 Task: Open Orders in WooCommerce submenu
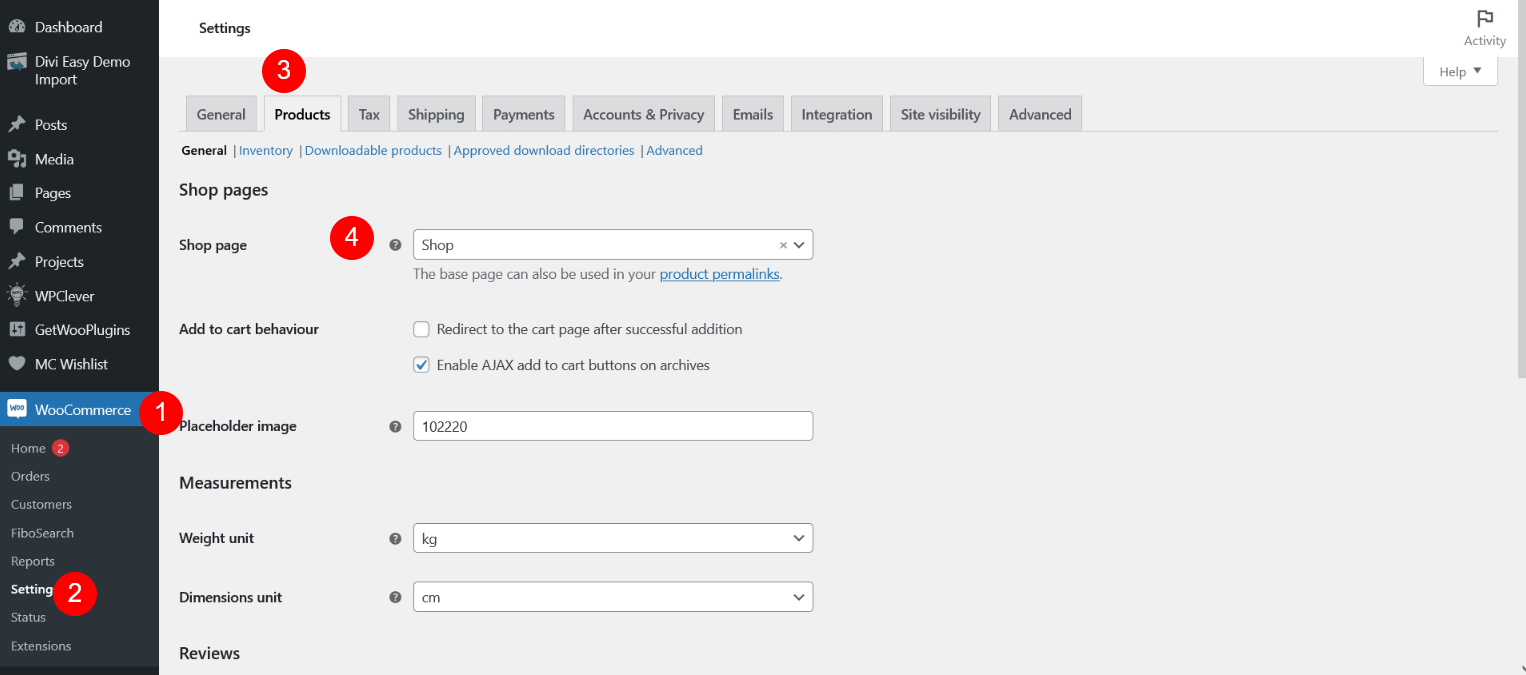tap(30, 476)
